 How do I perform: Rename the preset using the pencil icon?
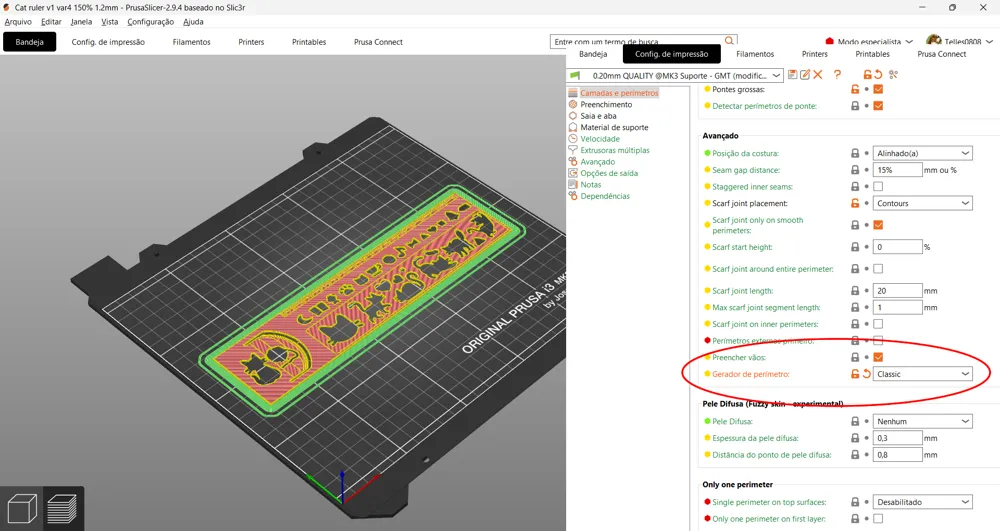tap(805, 75)
